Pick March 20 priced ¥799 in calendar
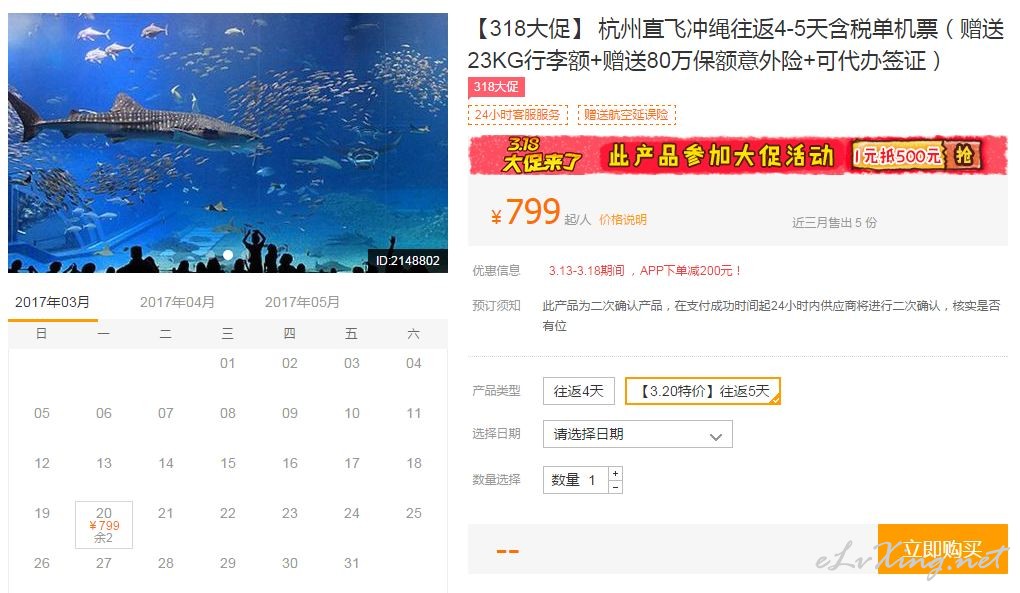The width and height of the screenshot is (1020, 593). 104,524
